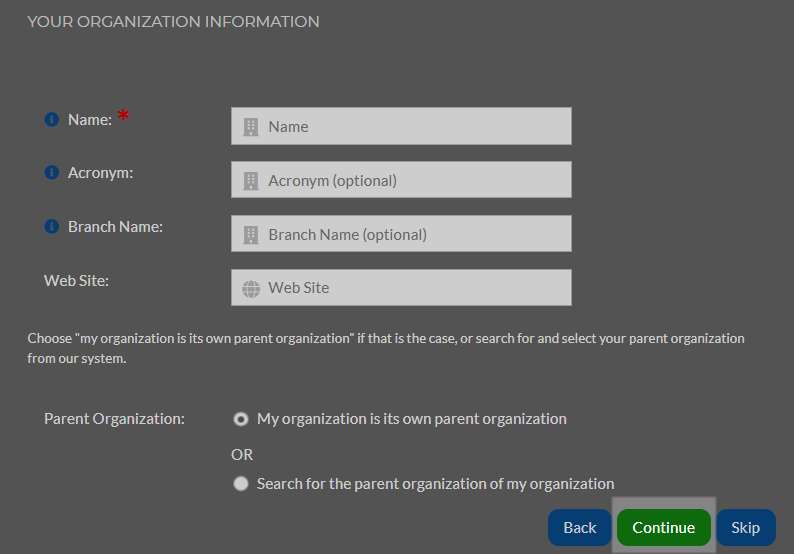Click the info icon beside Name label
The width and height of the screenshot is (794, 554).
52,120
